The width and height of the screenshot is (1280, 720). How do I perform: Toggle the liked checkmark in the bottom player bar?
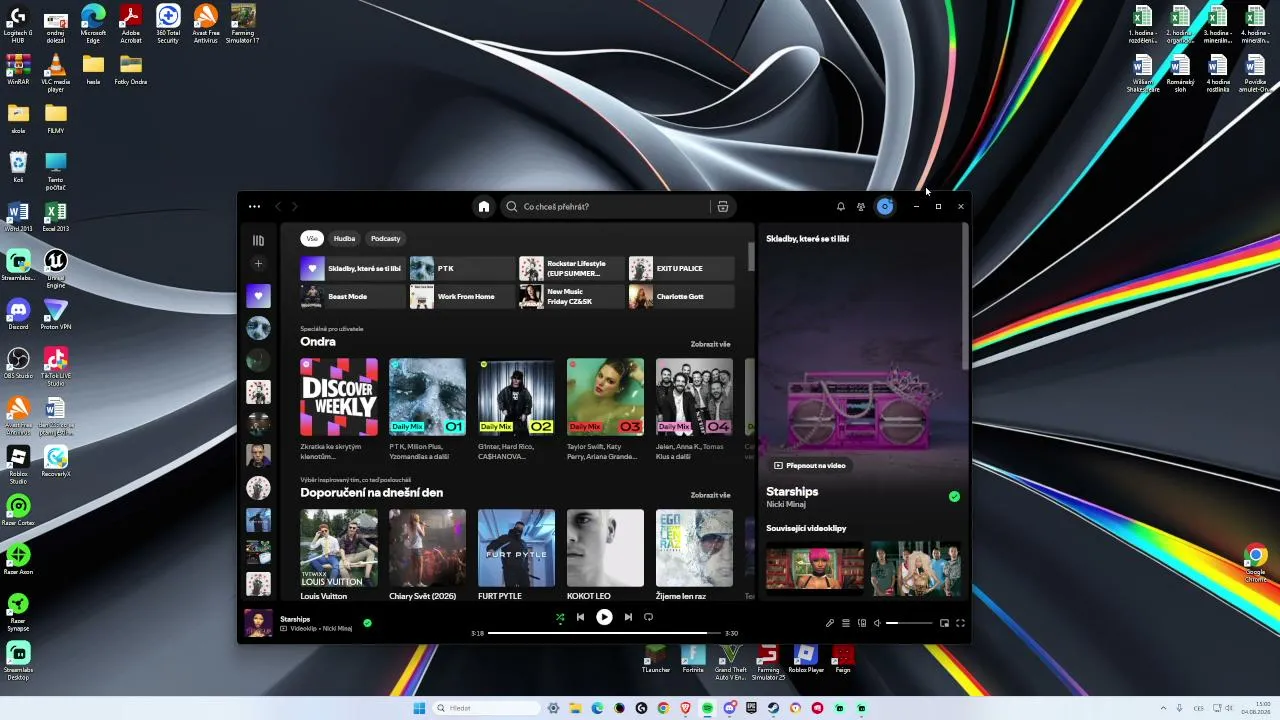(367, 623)
